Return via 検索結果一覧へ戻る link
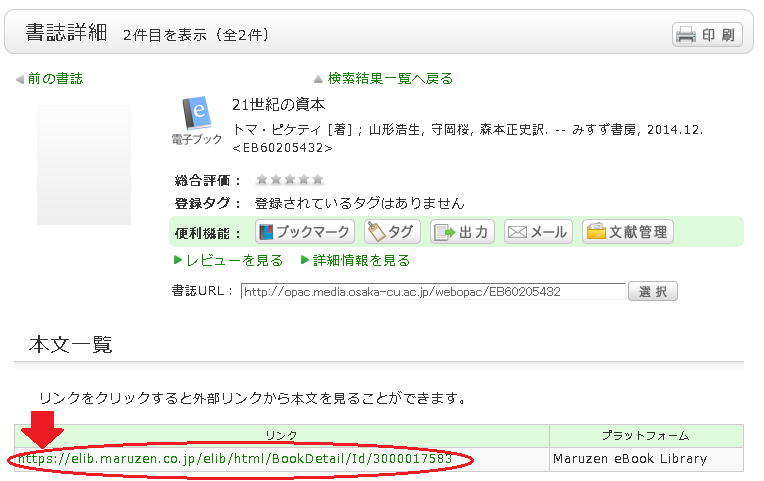The width and height of the screenshot is (764, 481). click(390, 78)
